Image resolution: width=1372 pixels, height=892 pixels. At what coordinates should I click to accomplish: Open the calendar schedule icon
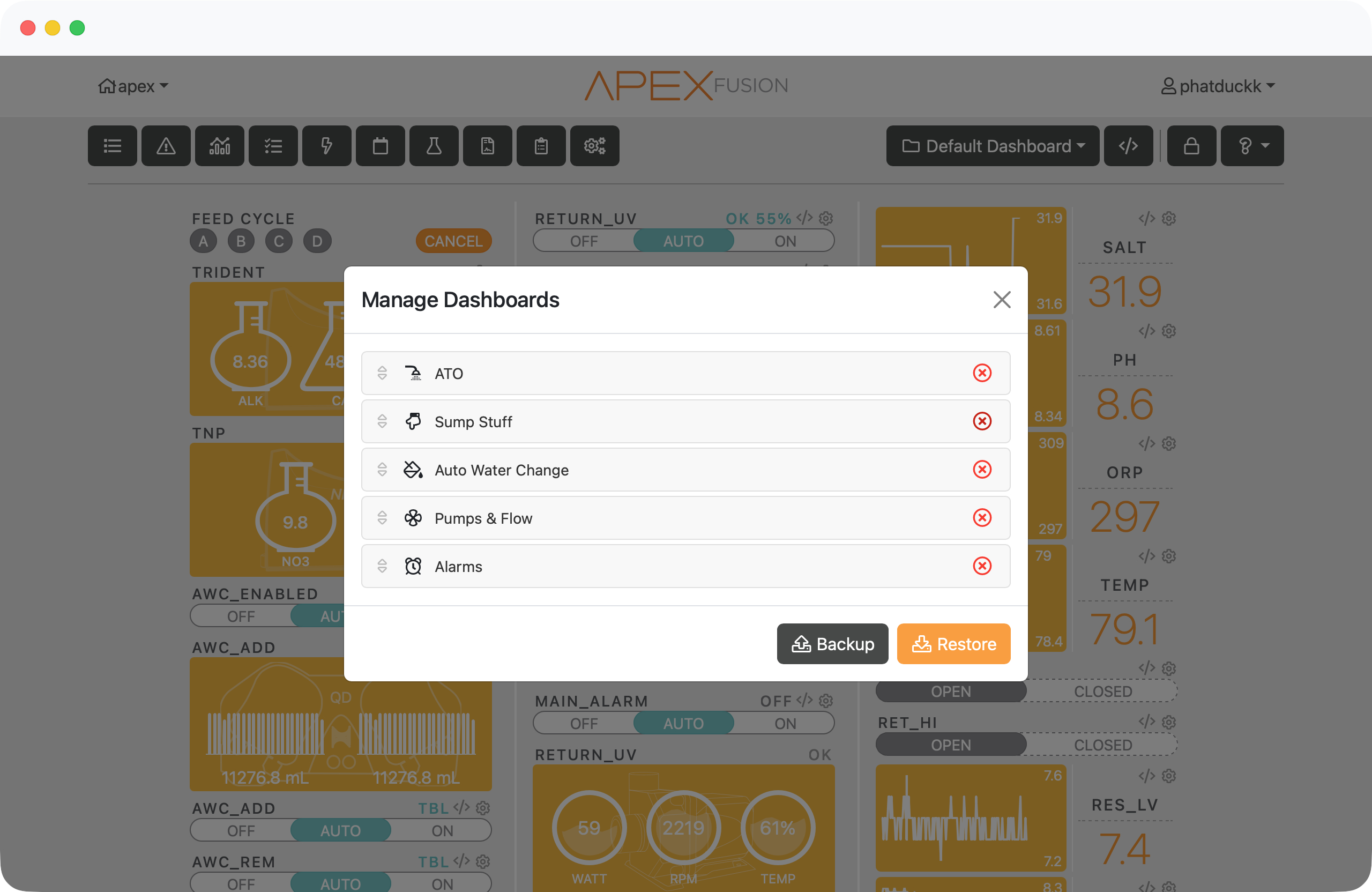(x=381, y=146)
